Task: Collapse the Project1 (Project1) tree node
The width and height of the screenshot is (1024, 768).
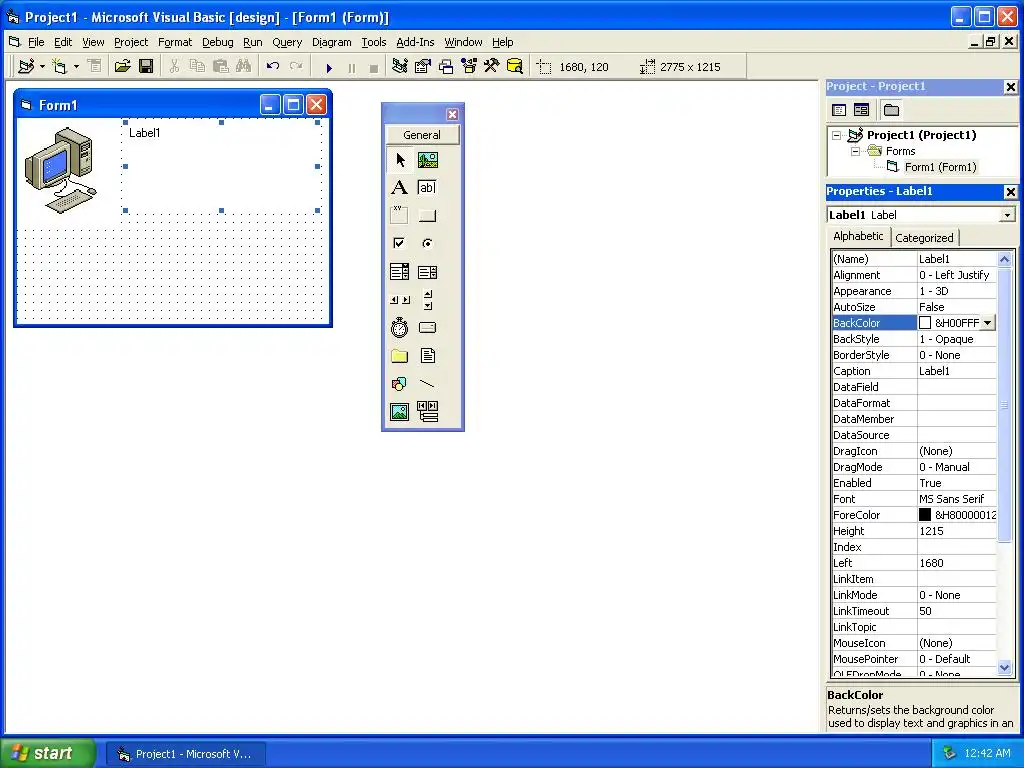Action: [837, 135]
